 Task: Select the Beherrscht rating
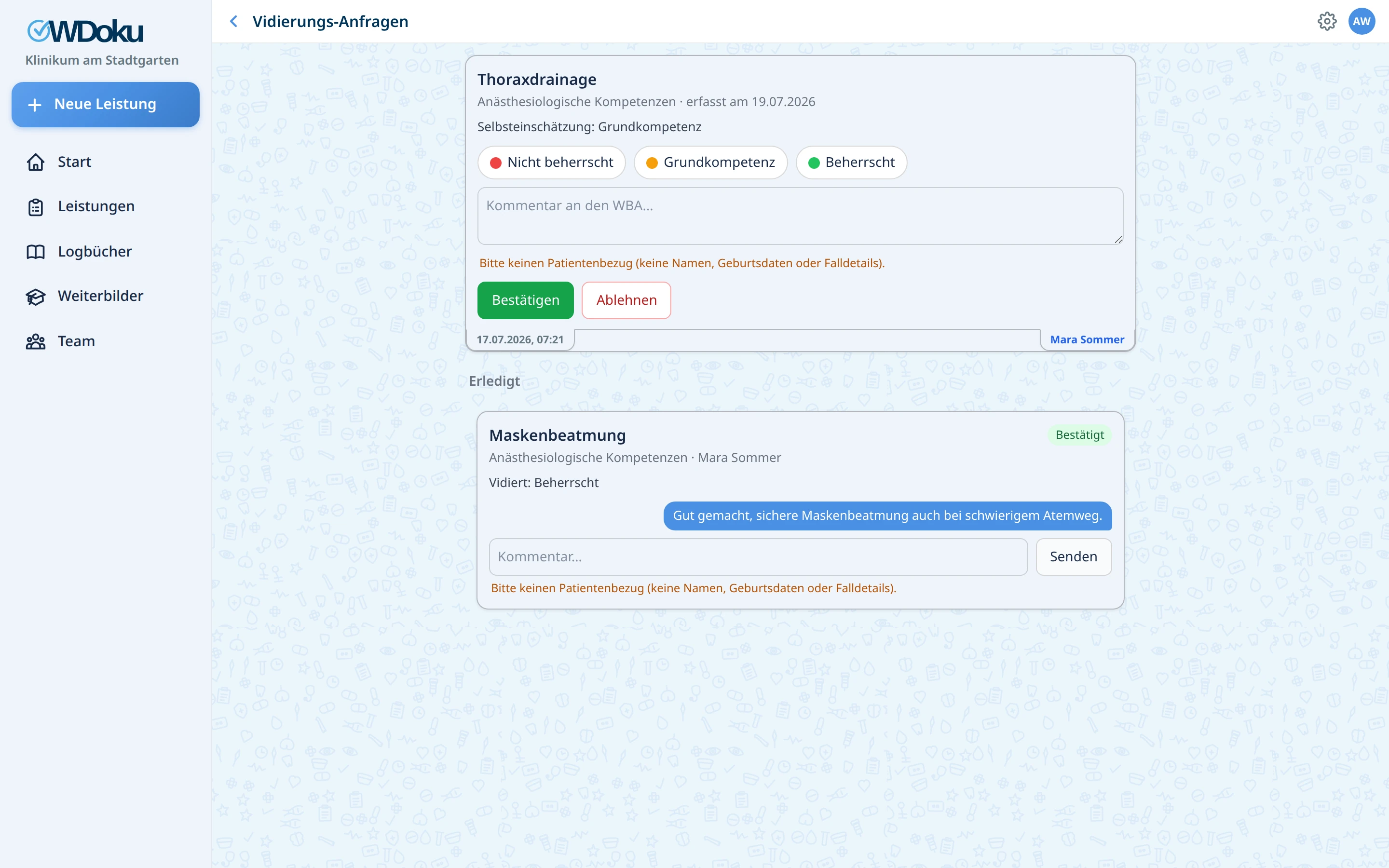[851, 163]
